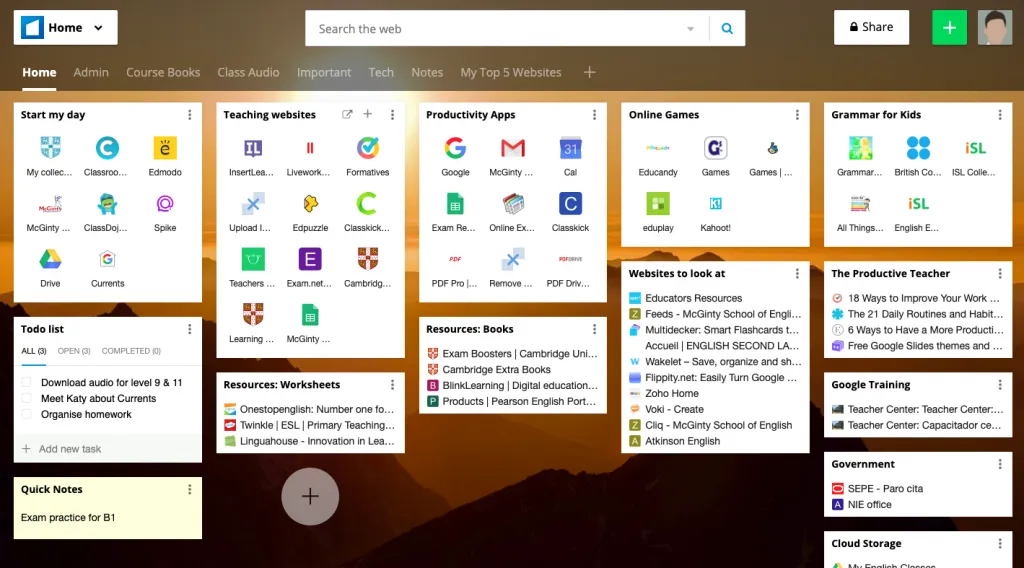The width and height of the screenshot is (1024, 568).
Task: Open the Kahoot! icon
Action: 715,204
